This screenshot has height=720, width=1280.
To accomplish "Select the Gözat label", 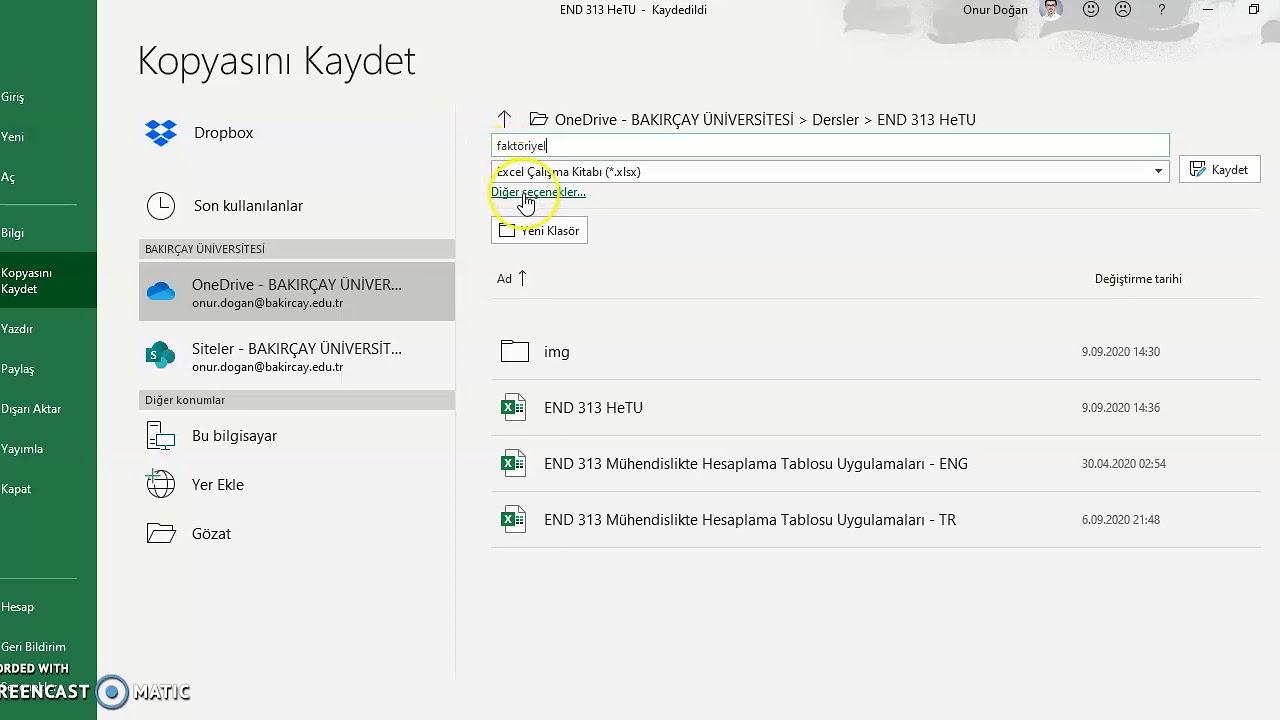I will tap(211, 534).
